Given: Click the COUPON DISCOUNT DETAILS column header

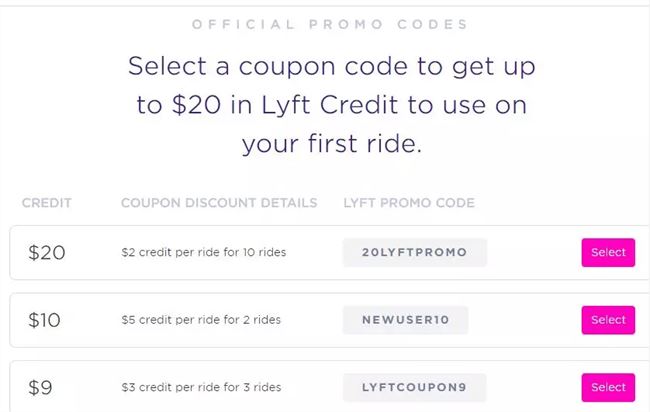Looking at the screenshot, I should click(x=218, y=203).
